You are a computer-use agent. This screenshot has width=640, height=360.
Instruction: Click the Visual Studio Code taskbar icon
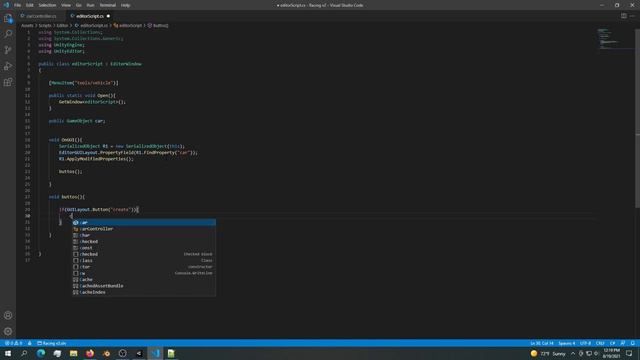tap(156, 353)
